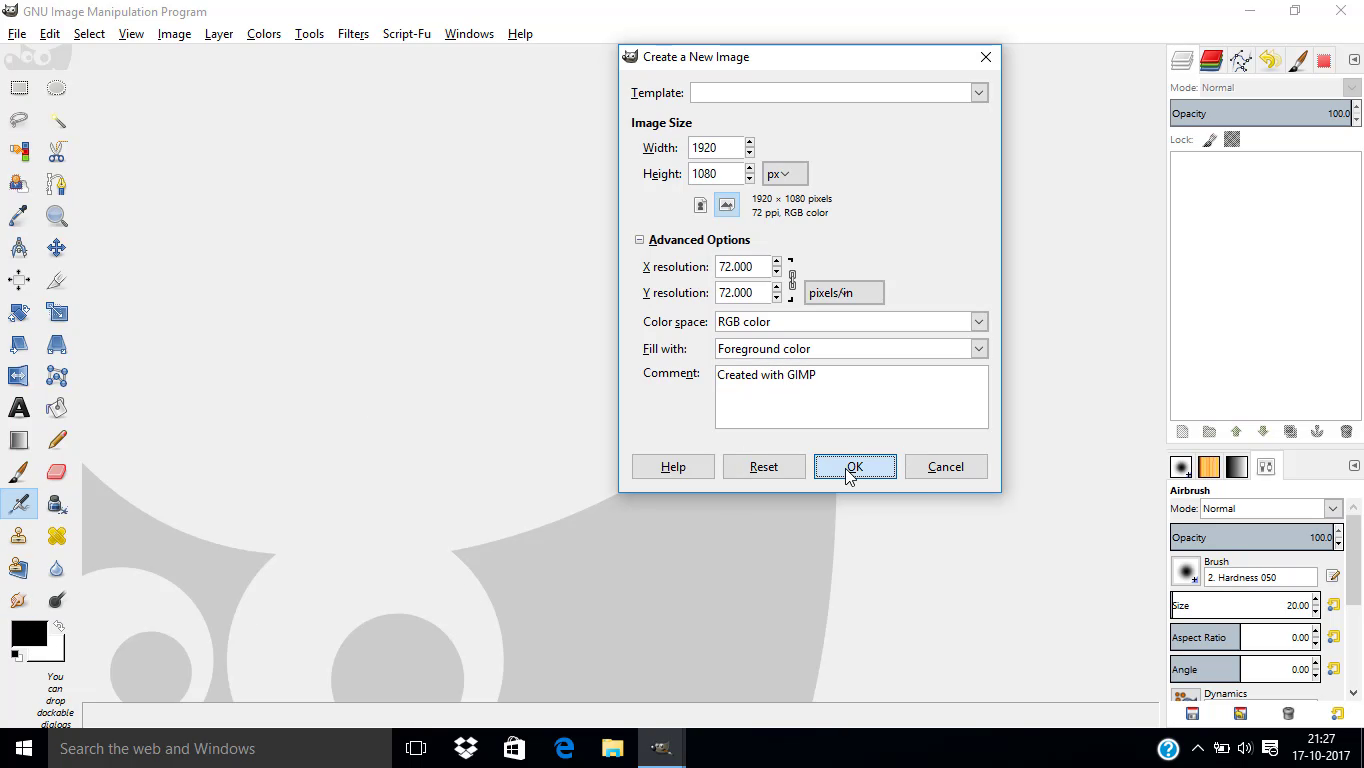Unlink the X and Y resolution chain
The image size is (1364, 768).
(x=790, y=280)
